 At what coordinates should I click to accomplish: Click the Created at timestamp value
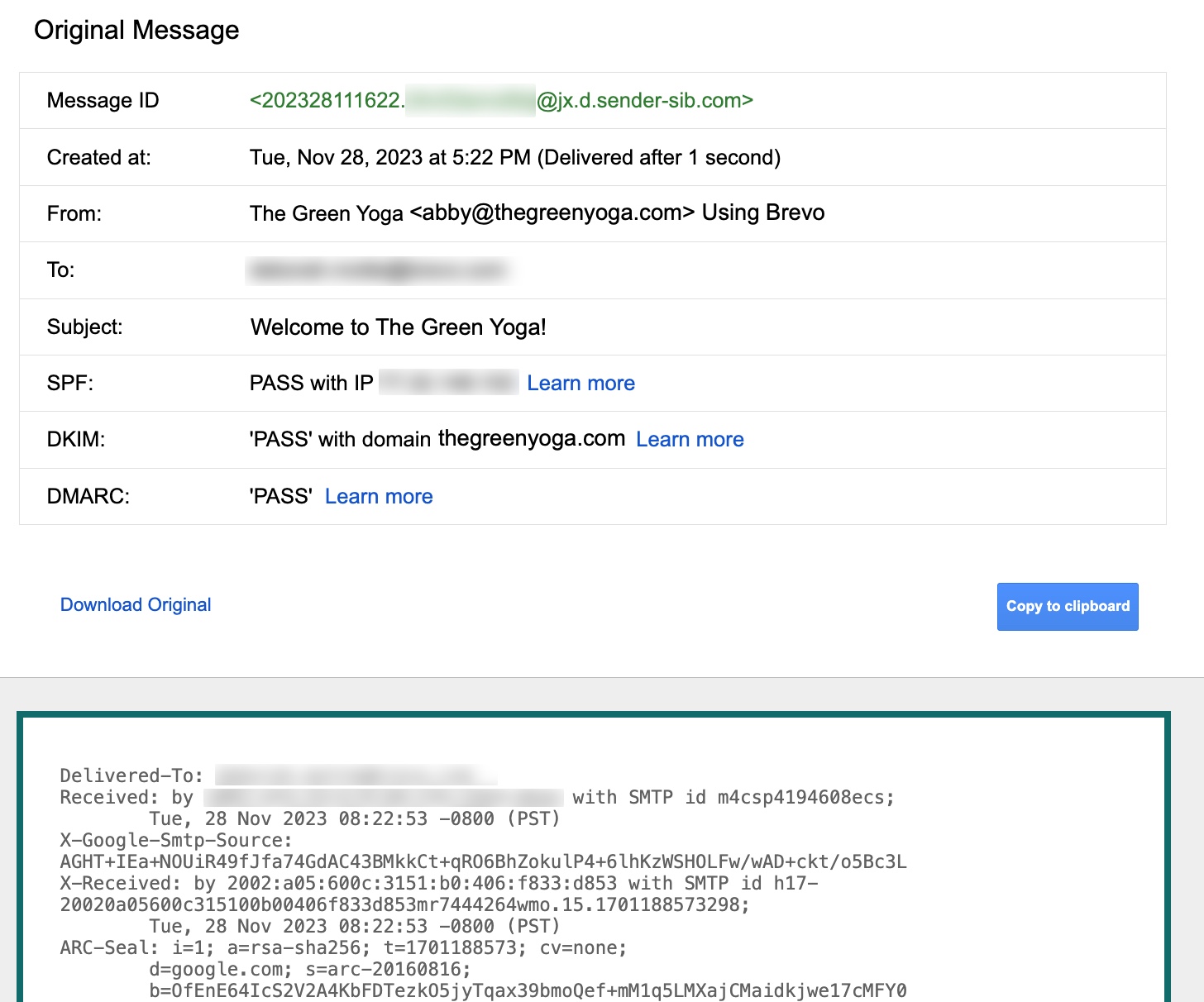click(x=514, y=157)
